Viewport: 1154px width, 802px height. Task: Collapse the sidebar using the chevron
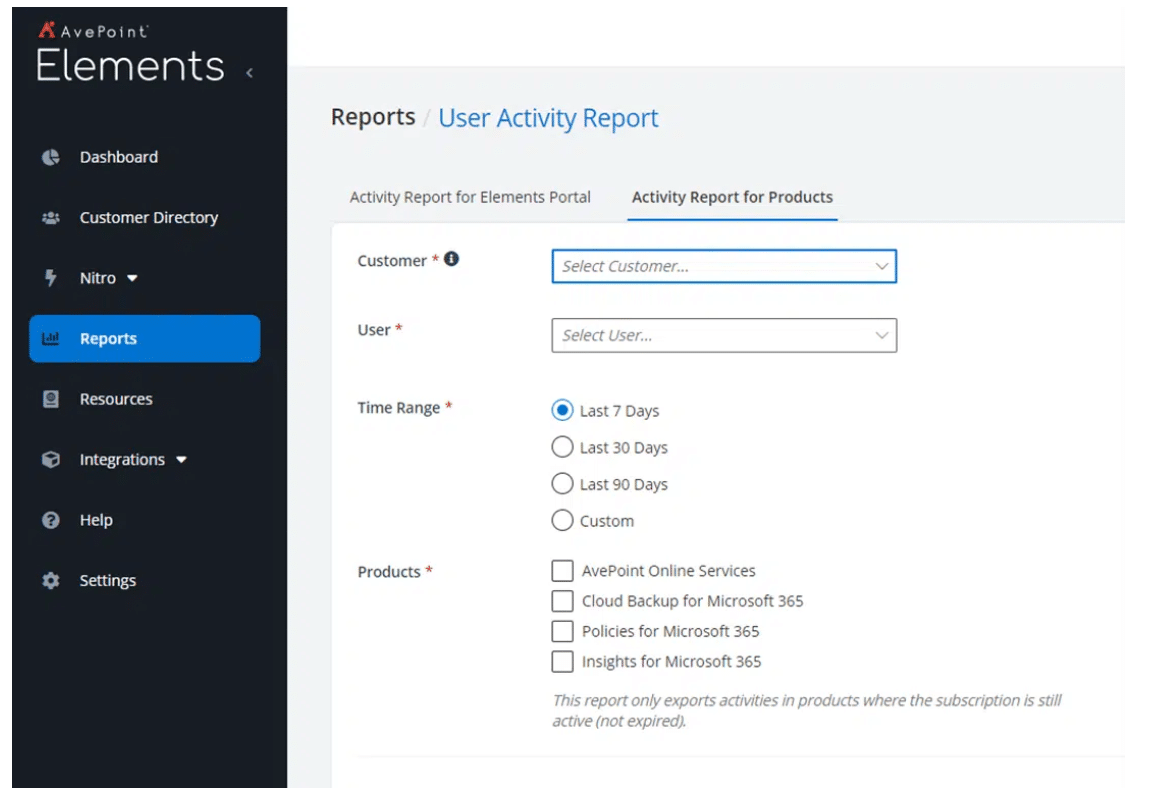tap(249, 72)
